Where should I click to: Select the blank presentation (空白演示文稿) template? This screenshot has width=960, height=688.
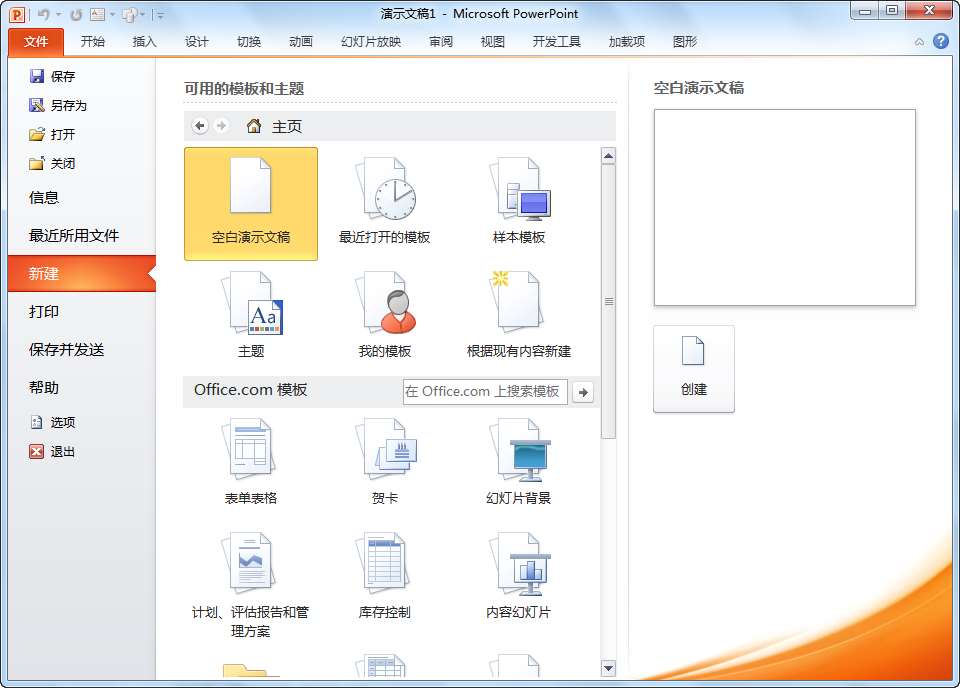pos(251,204)
